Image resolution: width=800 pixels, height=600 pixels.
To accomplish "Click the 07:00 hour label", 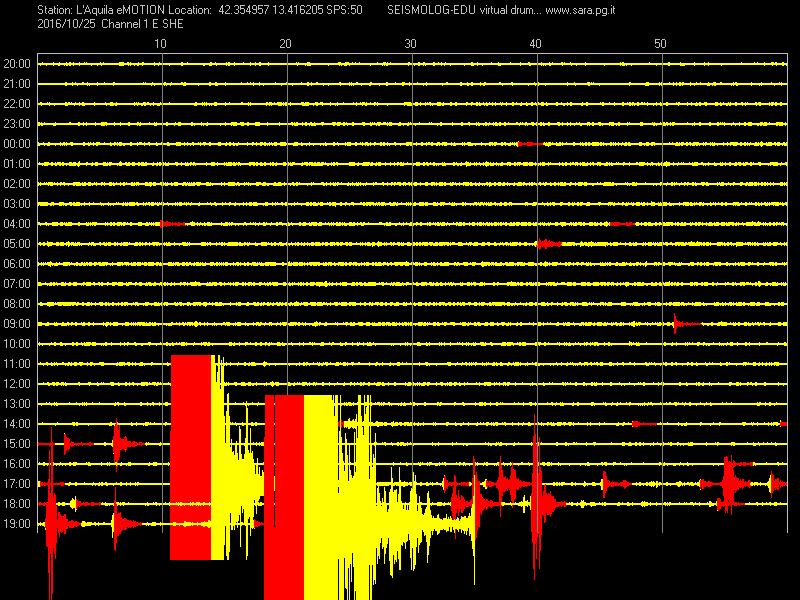I will (17, 284).
